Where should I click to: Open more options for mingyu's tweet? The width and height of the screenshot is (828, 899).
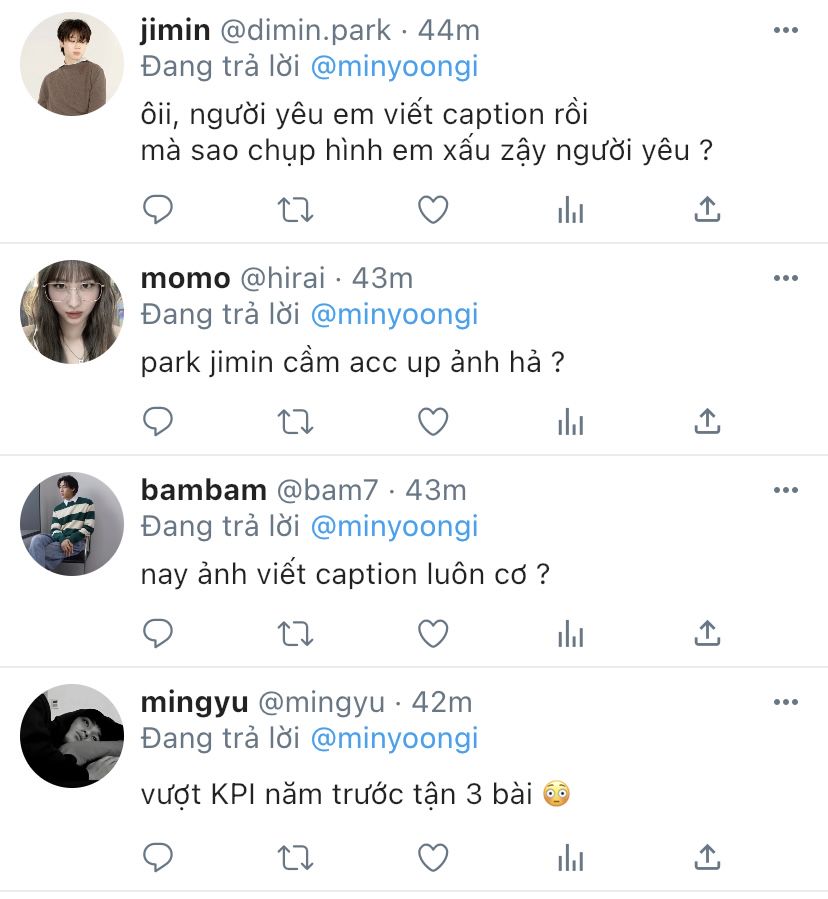pos(786,702)
